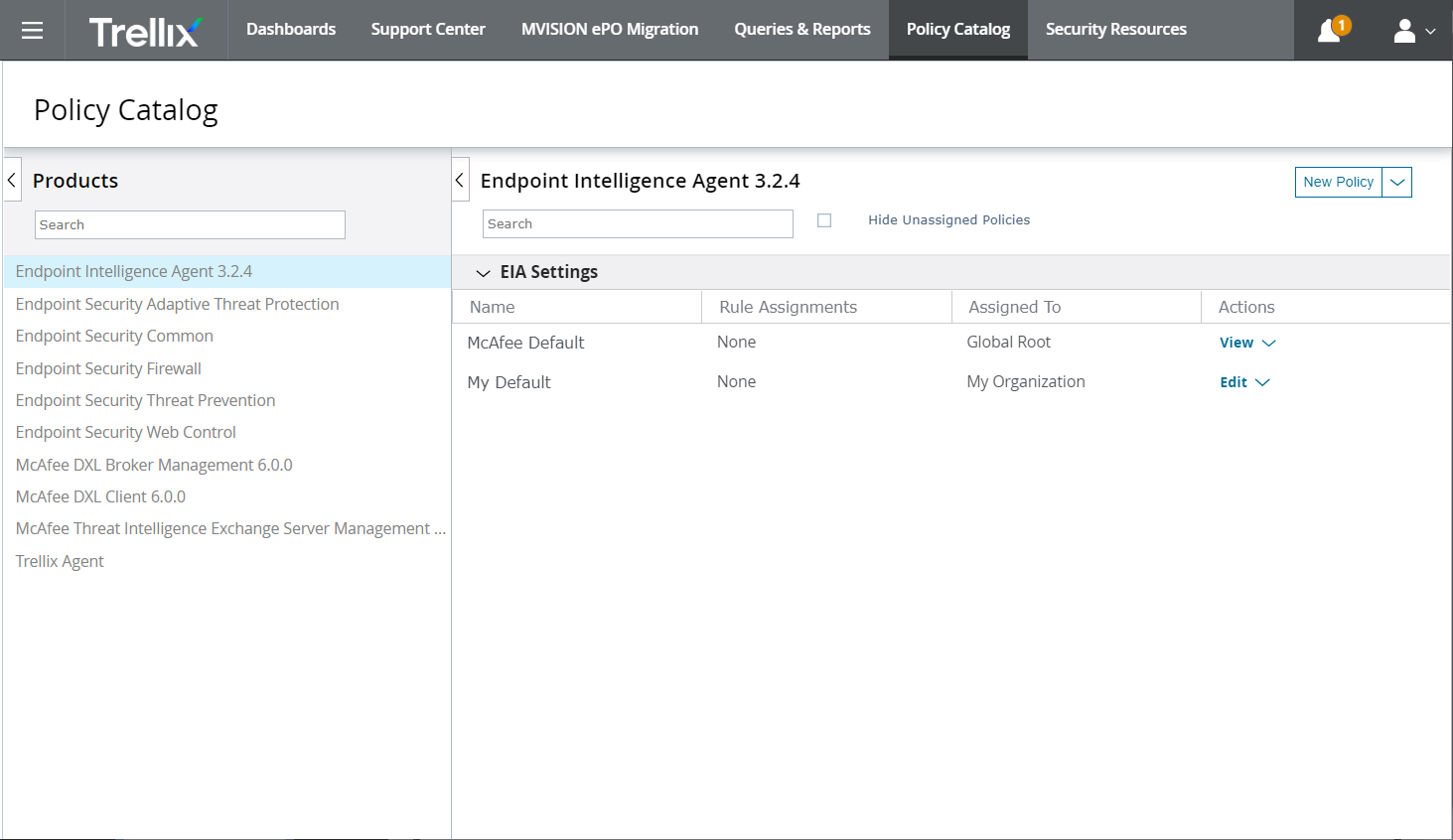
Task: Select McAfee DXL Client 6.0.0
Action: tap(227, 496)
